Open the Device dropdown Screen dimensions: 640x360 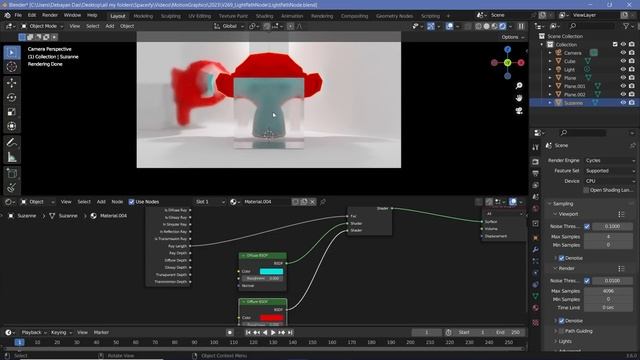[610, 181]
